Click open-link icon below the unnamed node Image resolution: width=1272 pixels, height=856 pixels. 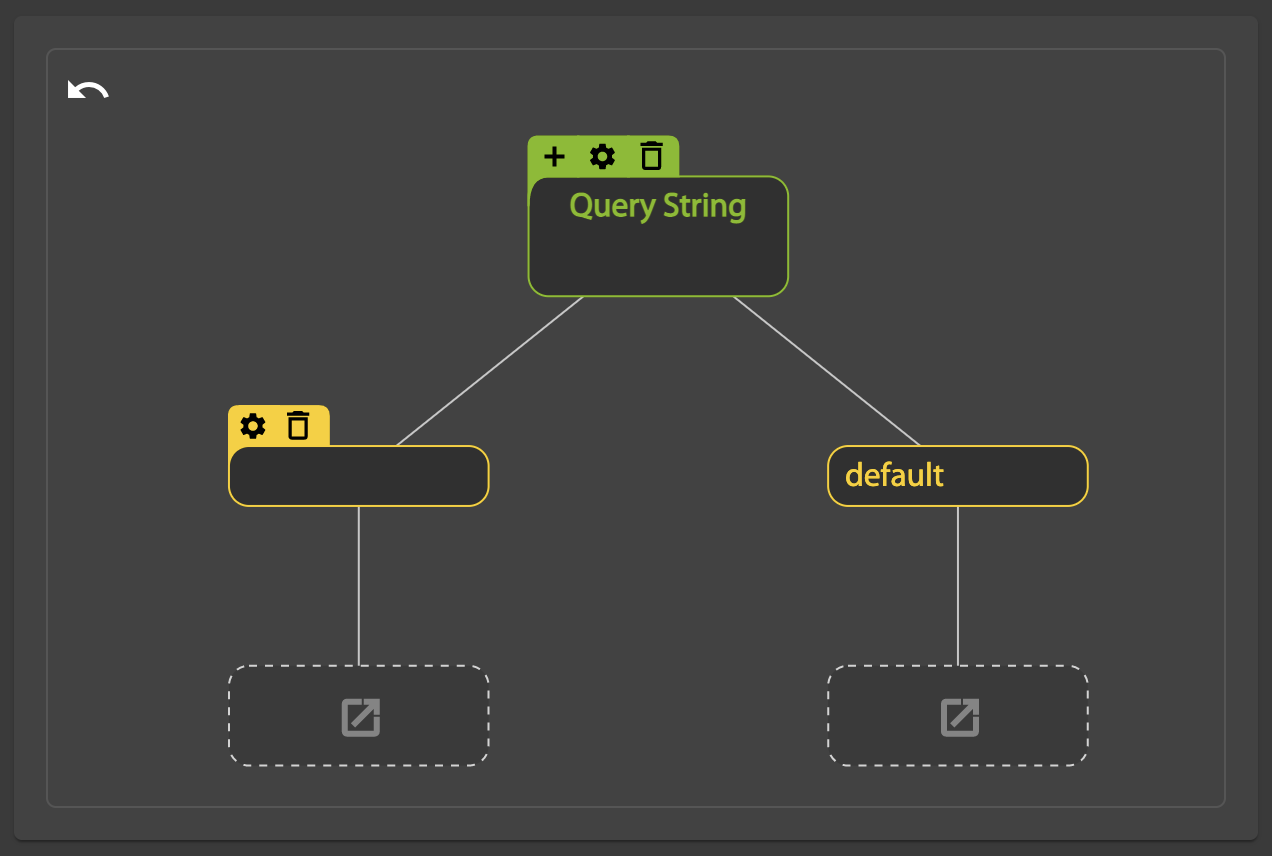pyautogui.click(x=360, y=717)
